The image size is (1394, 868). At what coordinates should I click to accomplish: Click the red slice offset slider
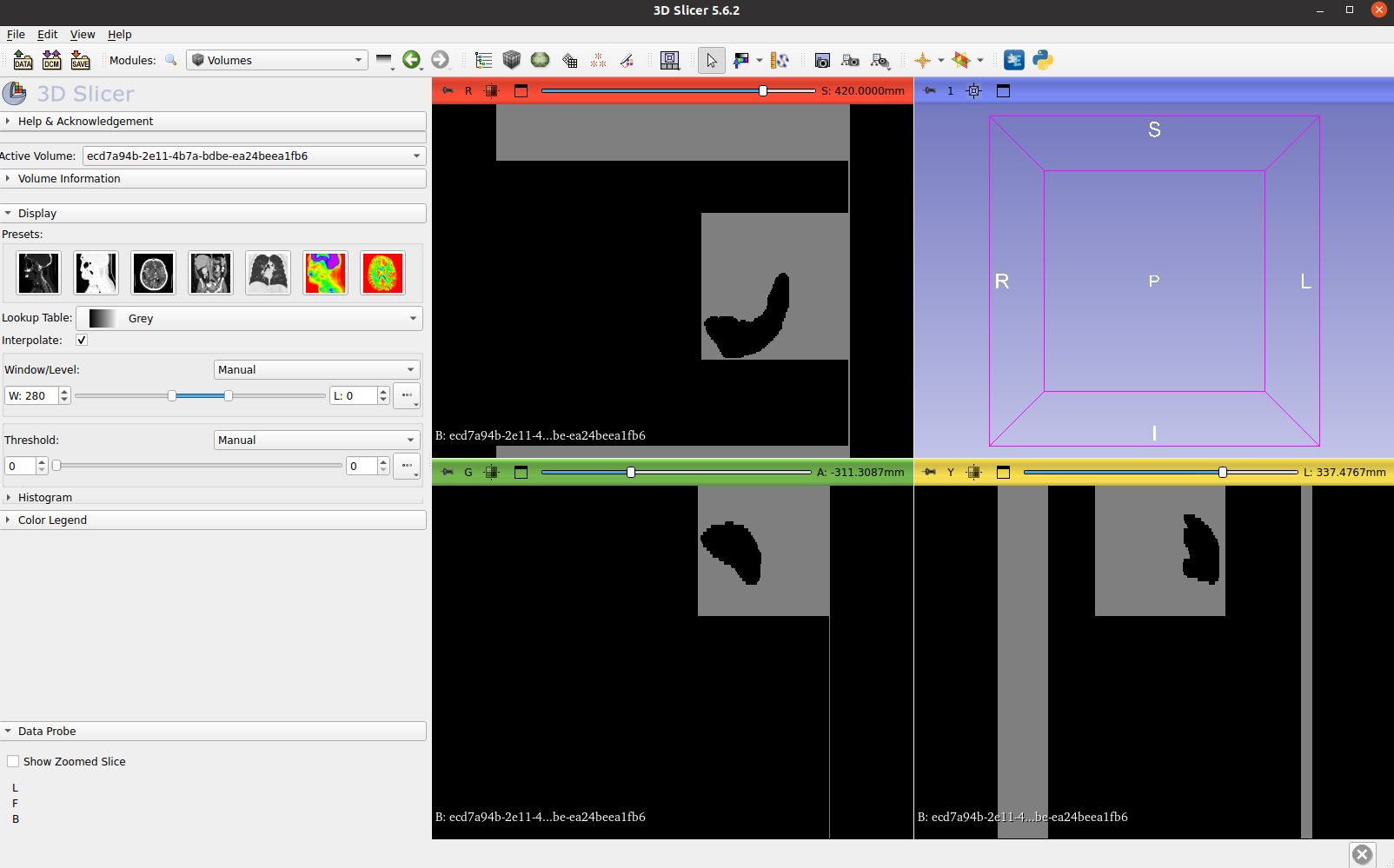pyautogui.click(x=678, y=90)
